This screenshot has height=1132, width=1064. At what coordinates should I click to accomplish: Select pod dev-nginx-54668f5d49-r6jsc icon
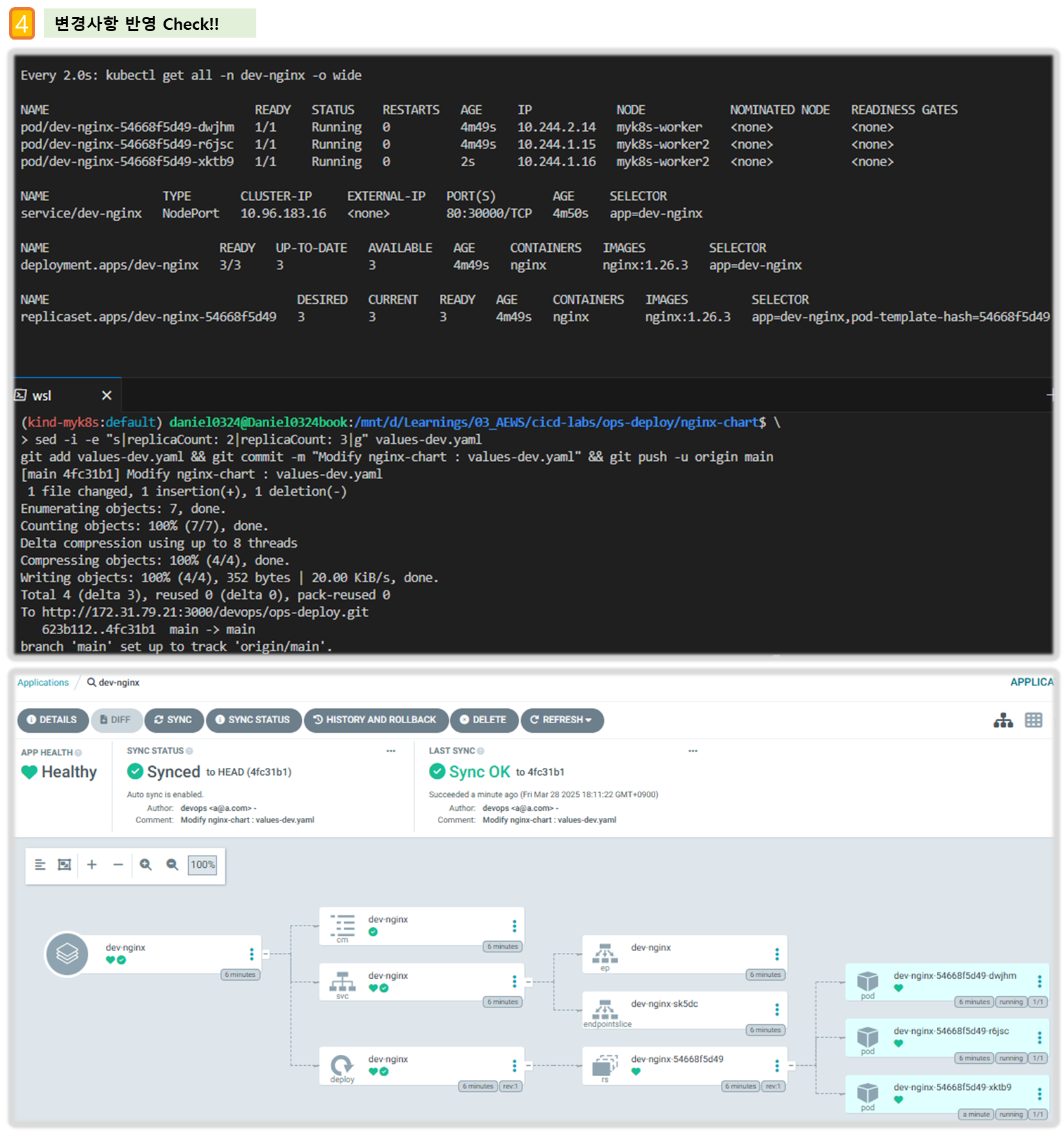tap(867, 1037)
